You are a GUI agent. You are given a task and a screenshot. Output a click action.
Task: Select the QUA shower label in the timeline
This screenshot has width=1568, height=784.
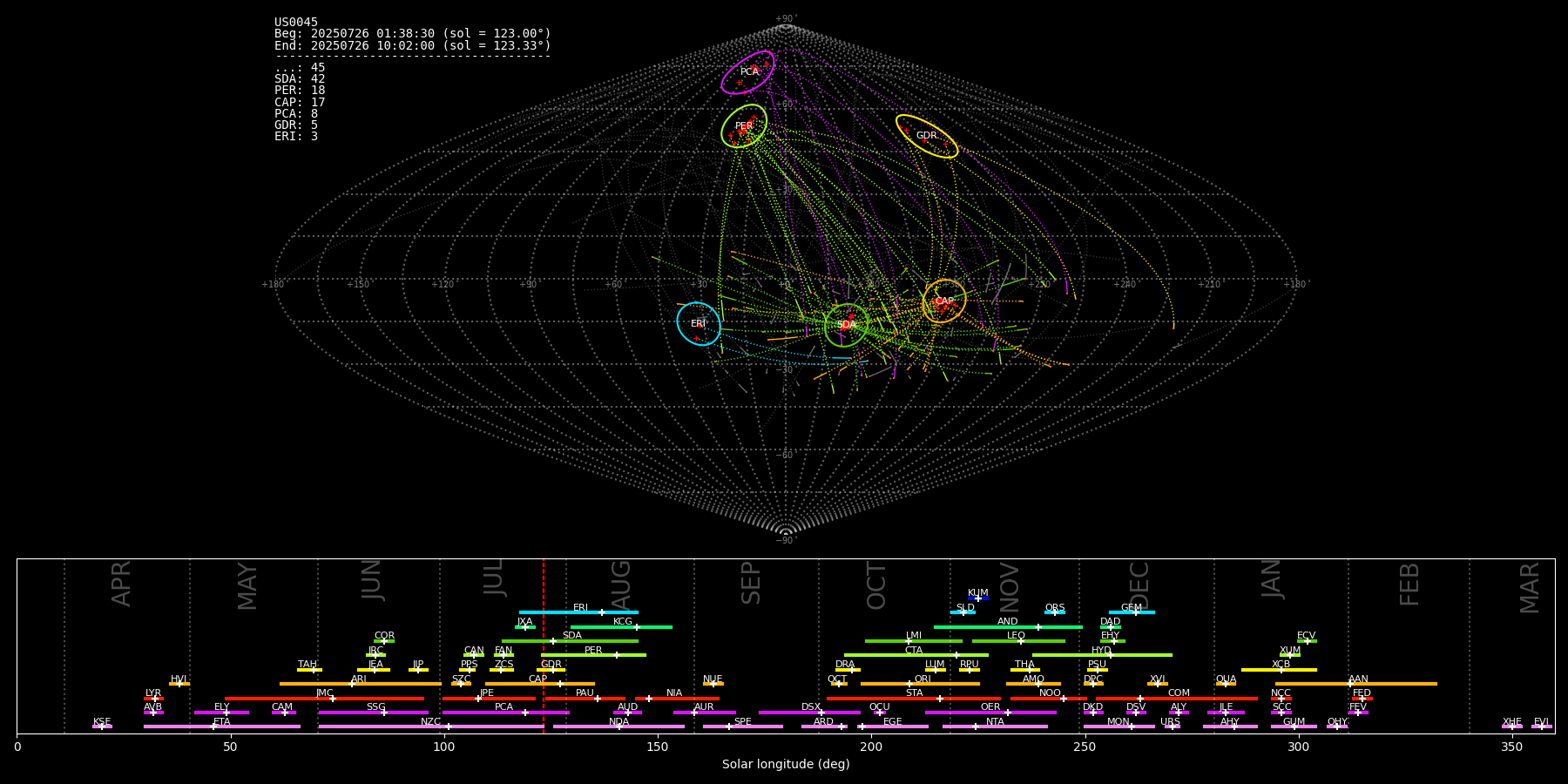point(1226,679)
